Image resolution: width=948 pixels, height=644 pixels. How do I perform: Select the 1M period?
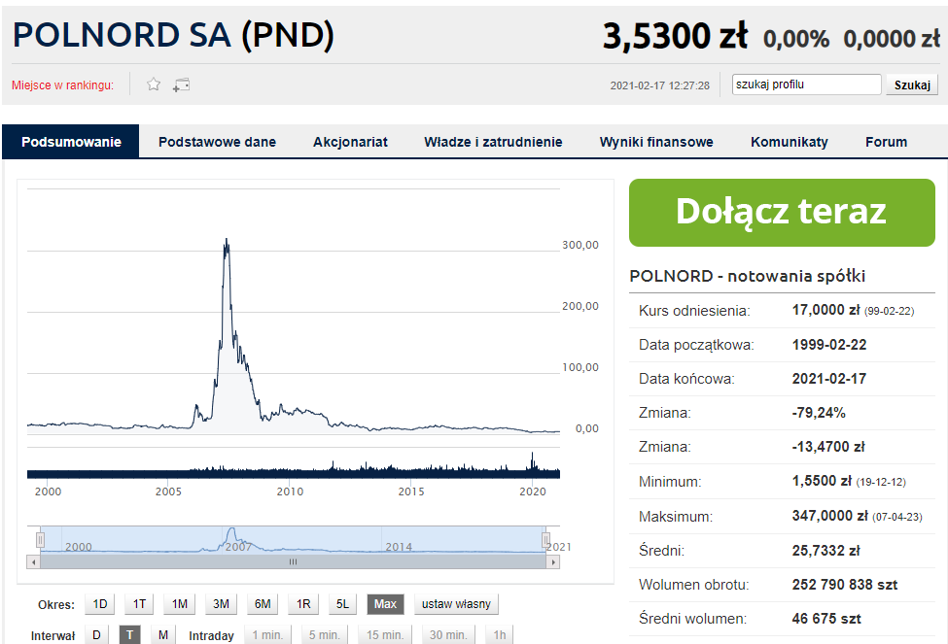click(x=180, y=603)
